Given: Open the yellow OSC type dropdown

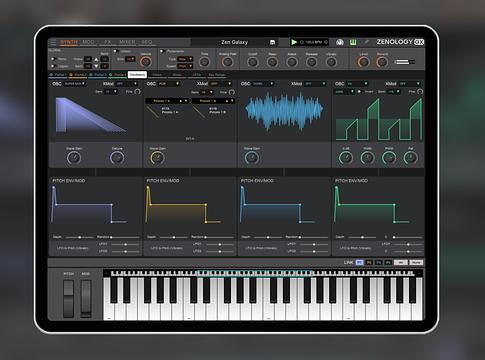Looking at the screenshot, I should [x=169, y=84].
